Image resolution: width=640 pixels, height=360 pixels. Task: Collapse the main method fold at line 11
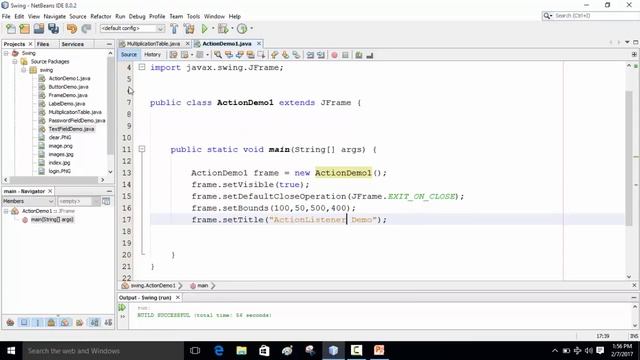coord(142,149)
